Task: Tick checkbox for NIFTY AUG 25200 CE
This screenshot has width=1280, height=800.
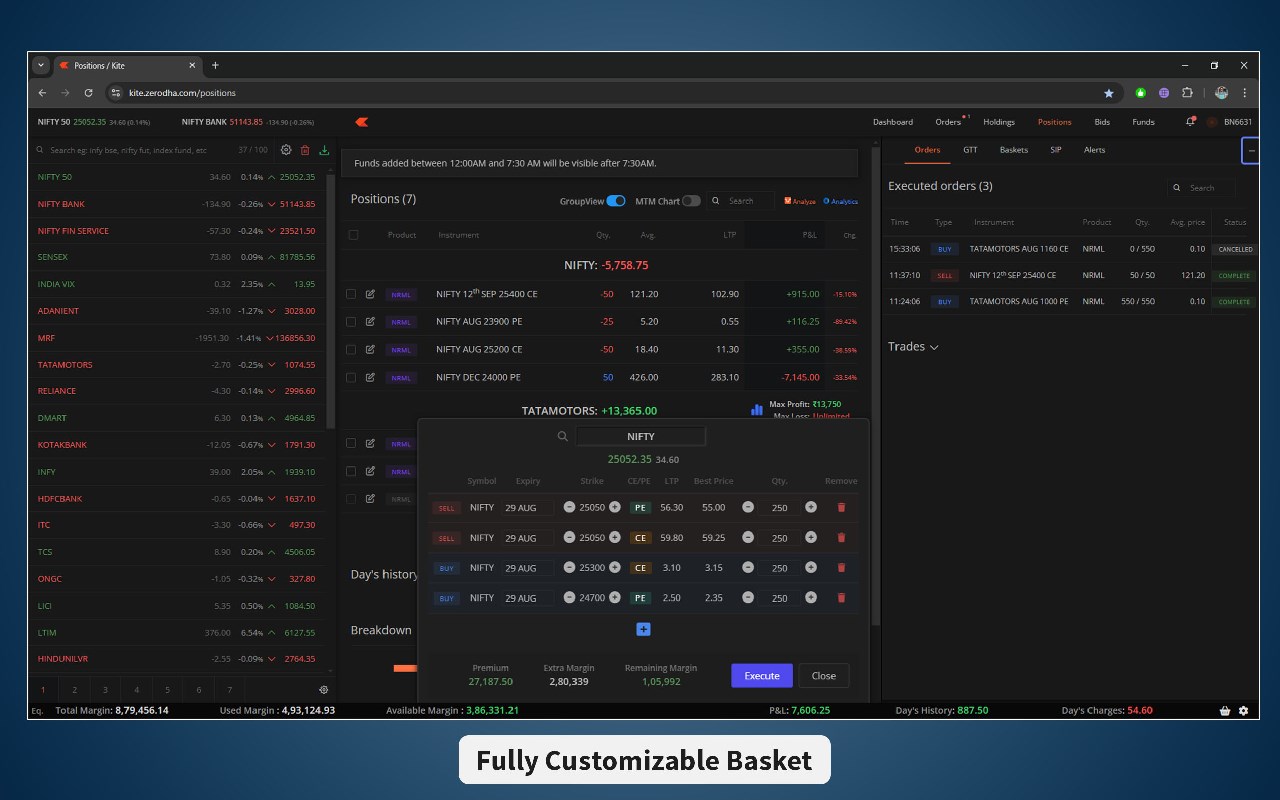Action: [351, 350]
